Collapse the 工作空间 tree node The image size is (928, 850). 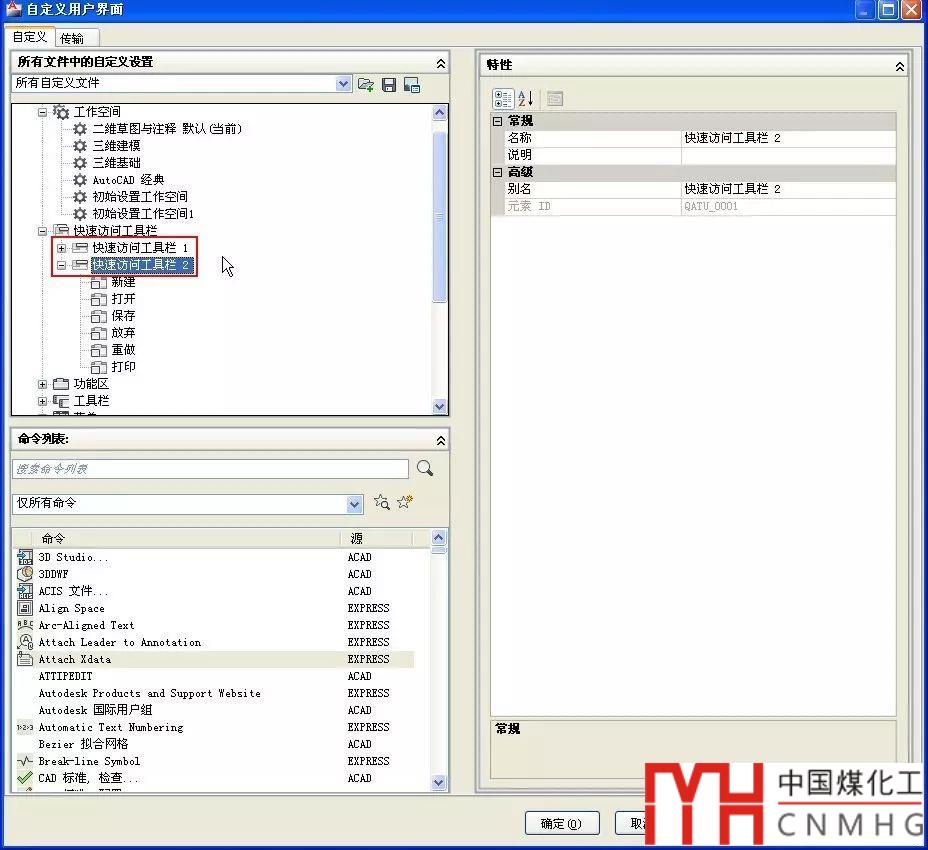point(43,112)
